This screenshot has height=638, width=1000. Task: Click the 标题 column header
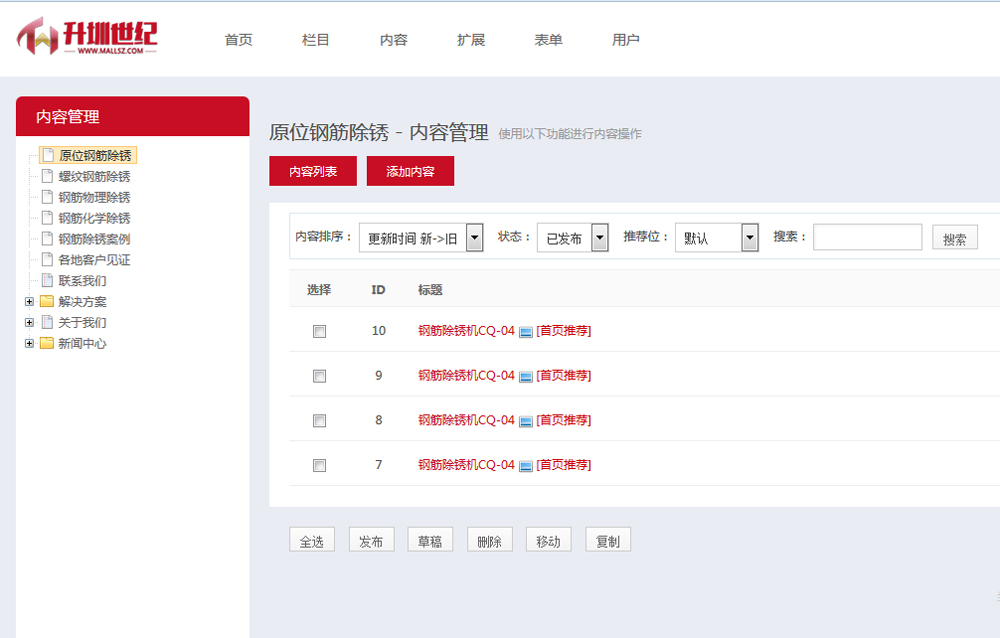(430, 290)
